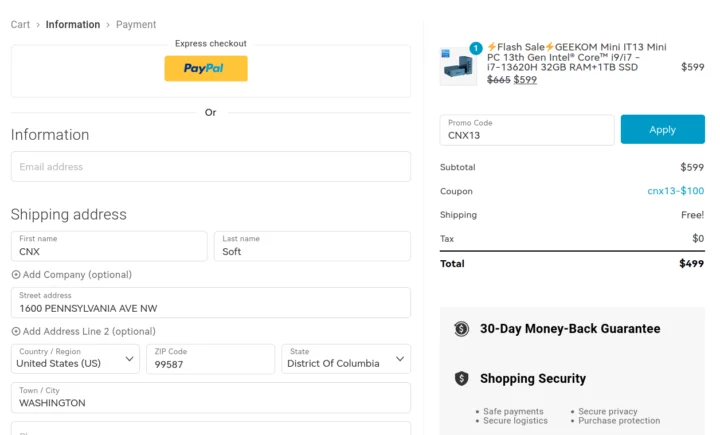Image resolution: width=720 pixels, height=435 pixels.
Task: Pay with PayPal express checkout
Action: pos(206,68)
